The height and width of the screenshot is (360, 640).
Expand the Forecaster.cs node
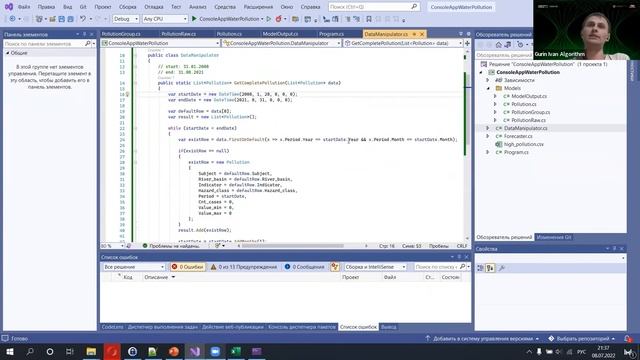pyautogui.click(x=488, y=136)
